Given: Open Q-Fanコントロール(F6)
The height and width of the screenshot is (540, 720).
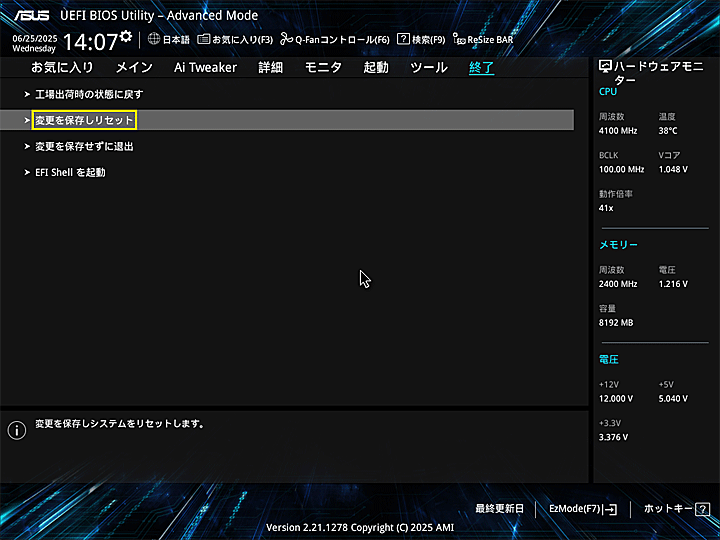Looking at the screenshot, I should point(342,40).
